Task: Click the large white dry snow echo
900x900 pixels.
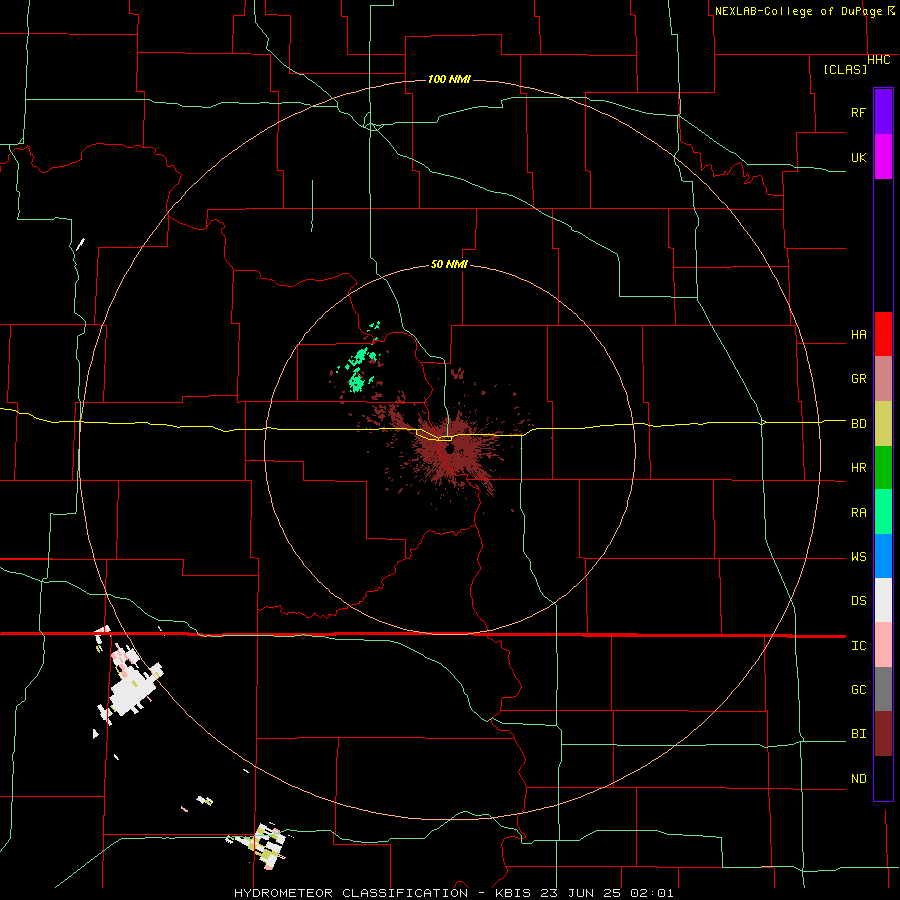Action: [133, 689]
